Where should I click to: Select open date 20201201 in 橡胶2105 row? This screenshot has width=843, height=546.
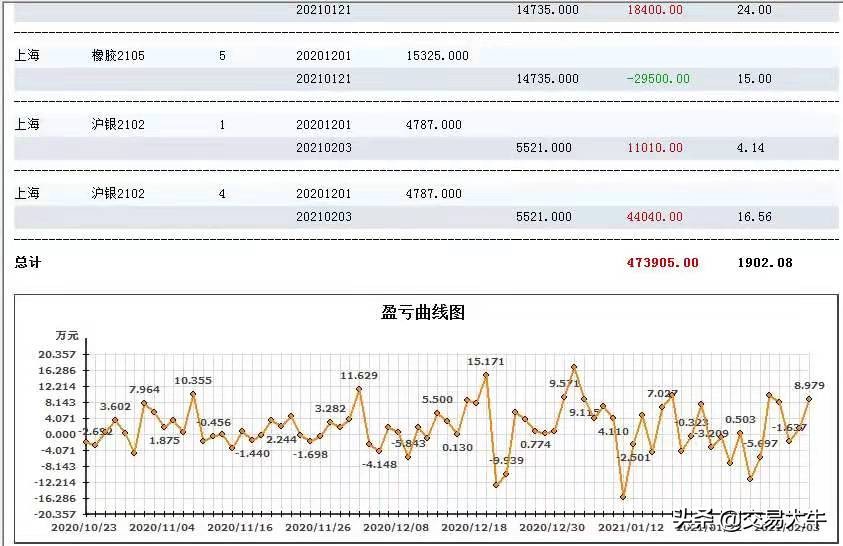pos(323,56)
